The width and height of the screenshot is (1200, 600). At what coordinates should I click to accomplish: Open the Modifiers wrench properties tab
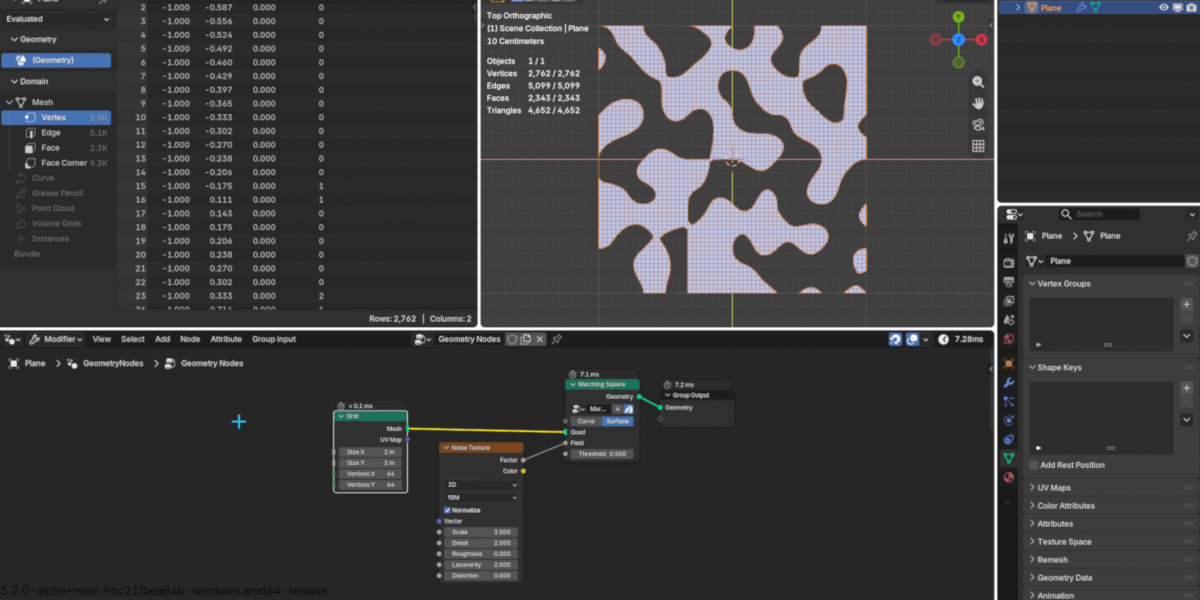click(x=1008, y=383)
